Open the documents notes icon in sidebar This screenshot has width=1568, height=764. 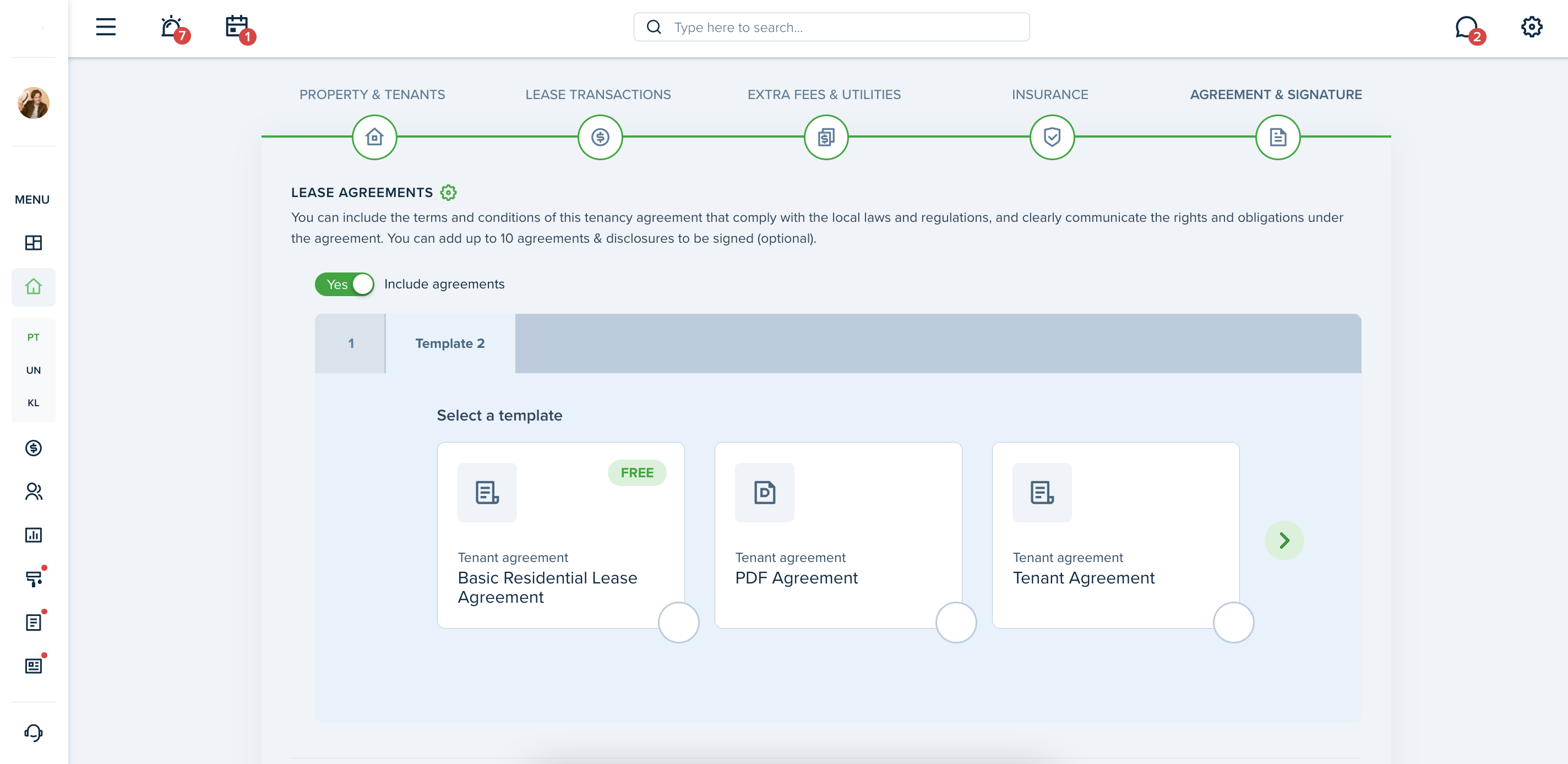click(34, 622)
